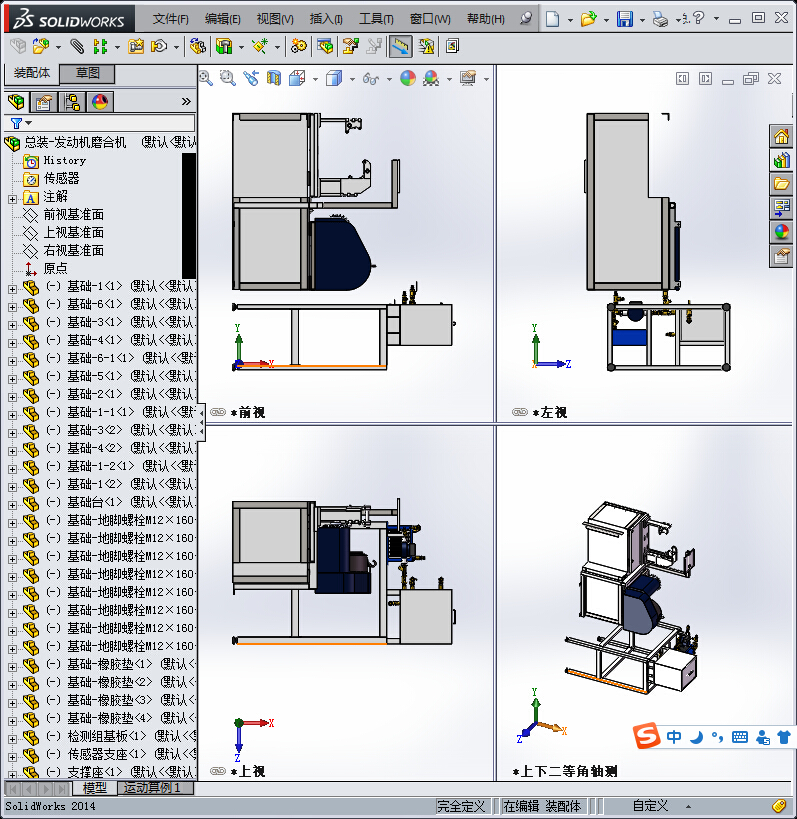This screenshot has height=819, width=797.
Task: Expand the 传感器支座<1> node
Action: (x=12, y=757)
